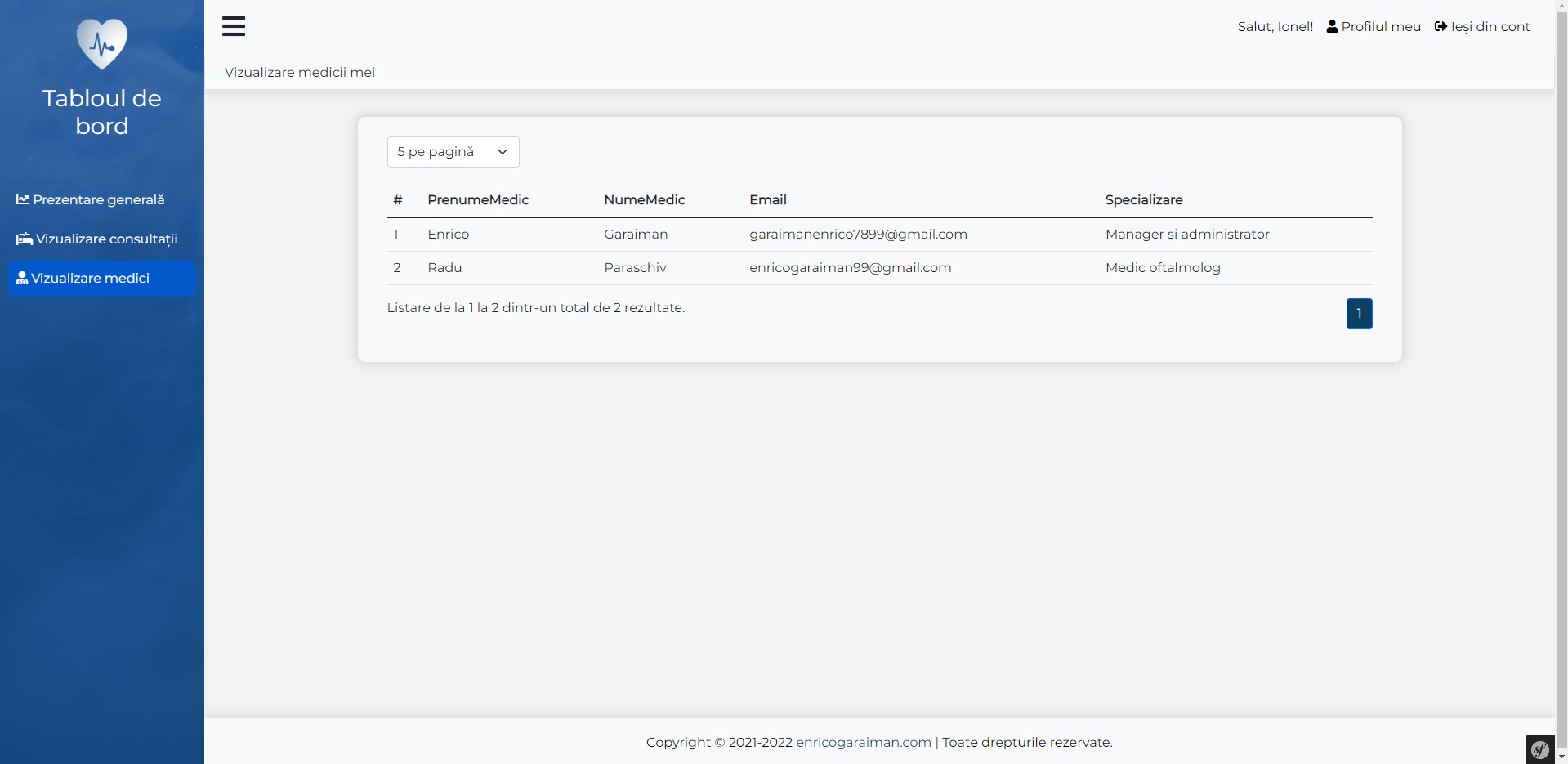Image resolution: width=1568 pixels, height=764 pixels.
Task: Open the 5 pe pagină dropdown
Action: click(453, 151)
